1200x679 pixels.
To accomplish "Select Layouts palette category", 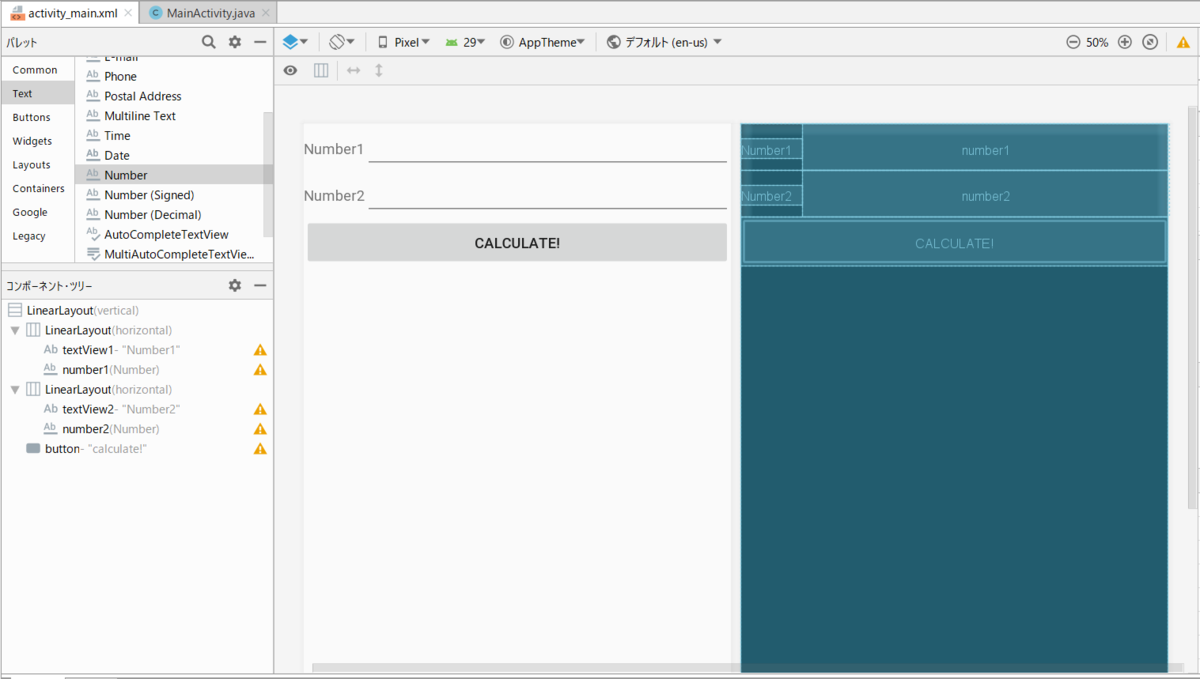I will (x=37, y=165).
